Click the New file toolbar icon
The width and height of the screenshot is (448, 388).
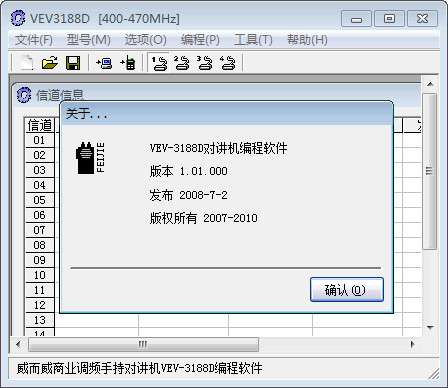pyautogui.click(x=27, y=62)
